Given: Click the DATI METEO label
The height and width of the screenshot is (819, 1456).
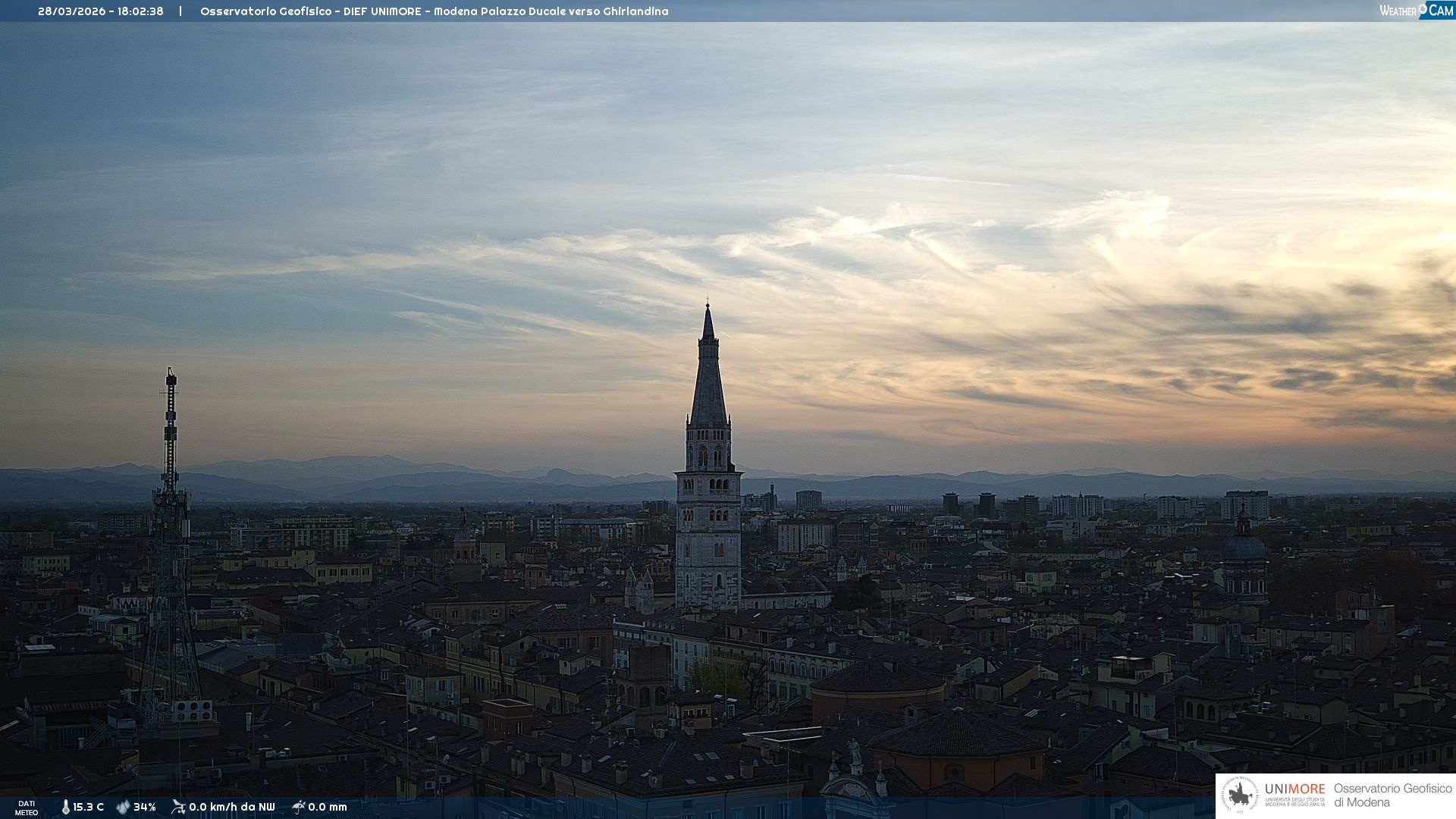Looking at the screenshot, I should point(27,808).
